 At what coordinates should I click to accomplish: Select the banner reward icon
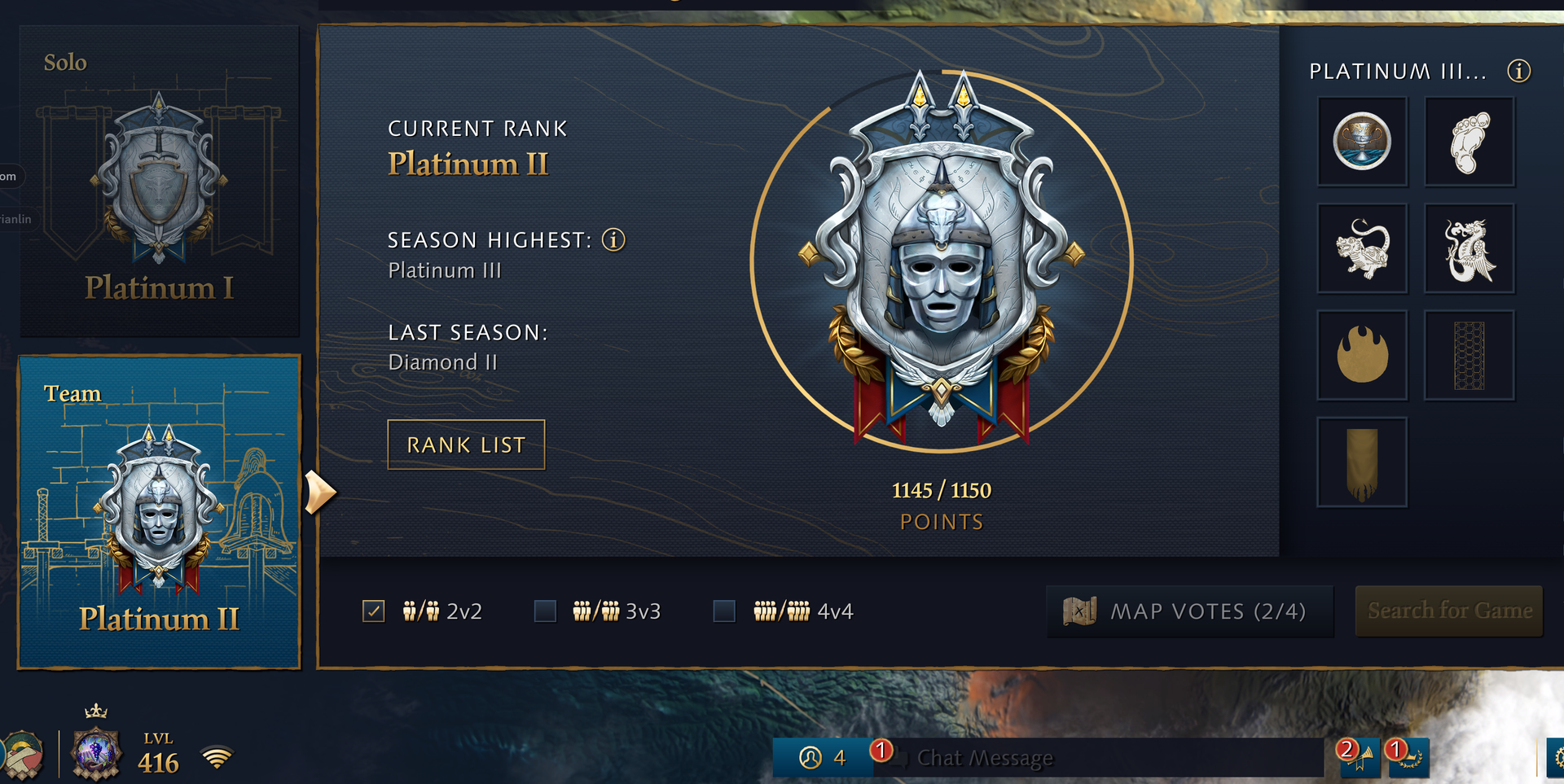[1362, 462]
